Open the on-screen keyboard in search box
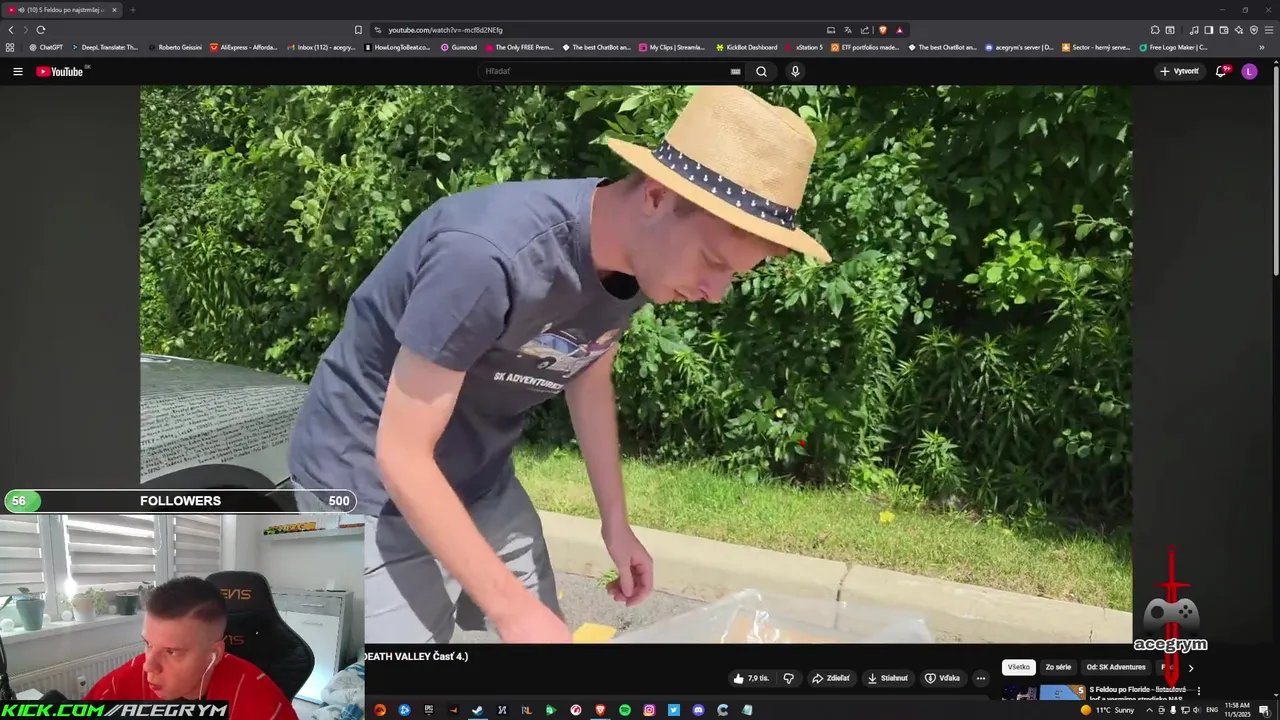The image size is (1280, 720). [735, 71]
